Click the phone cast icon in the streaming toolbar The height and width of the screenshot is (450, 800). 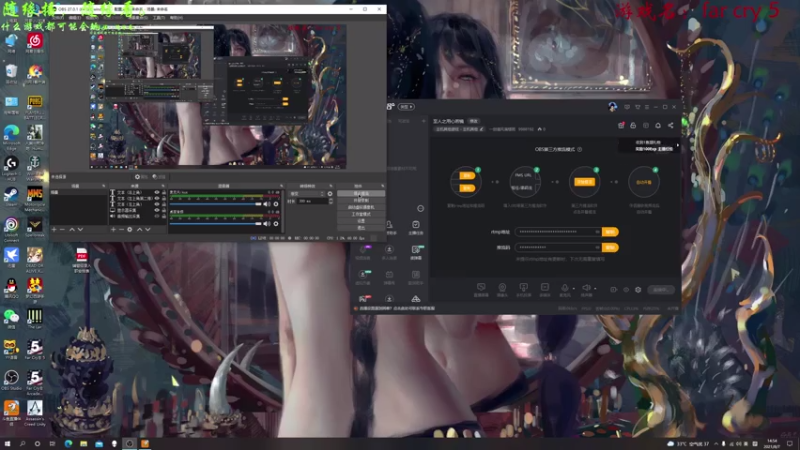point(523,288)
